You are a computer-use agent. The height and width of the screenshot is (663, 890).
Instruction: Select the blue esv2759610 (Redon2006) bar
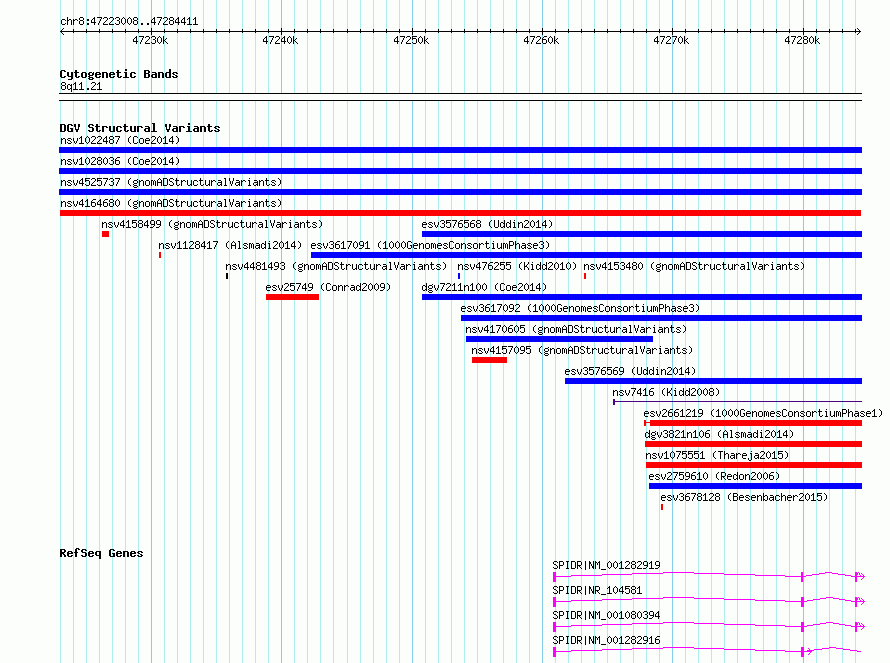(x=755, y=486)
